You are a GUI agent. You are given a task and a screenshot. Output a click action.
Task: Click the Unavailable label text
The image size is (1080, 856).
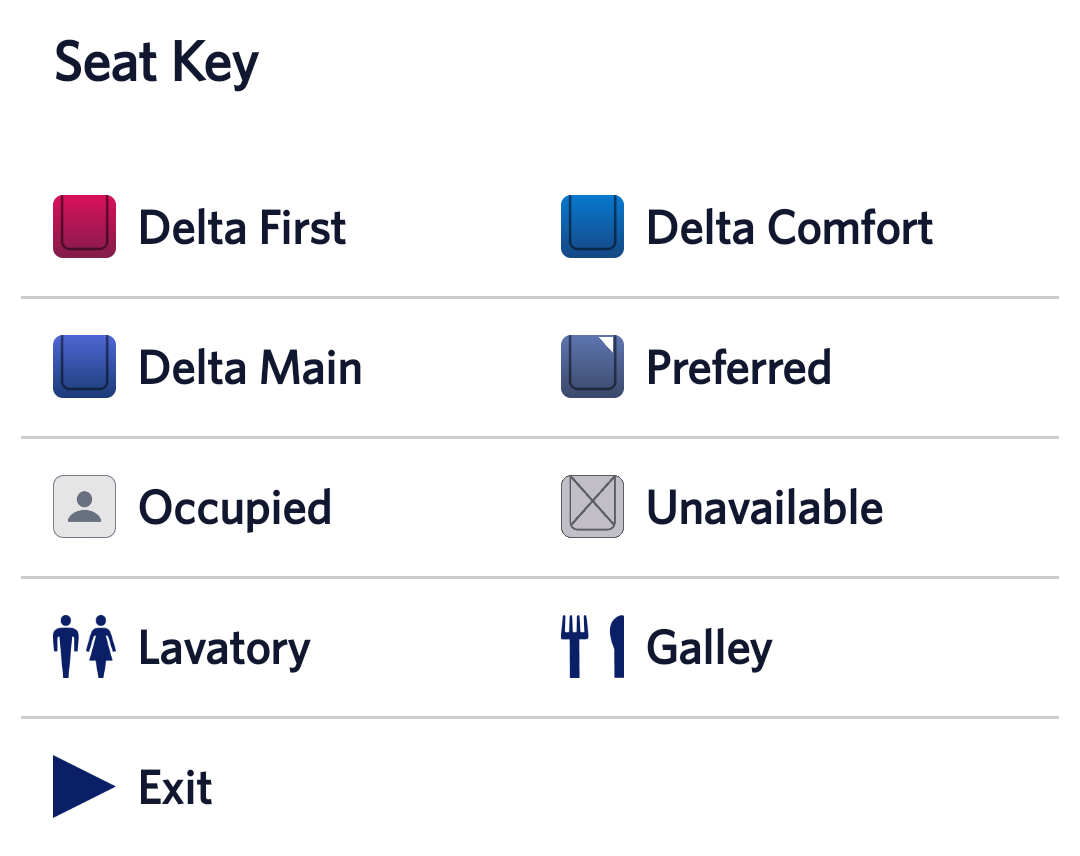[764, 508]
